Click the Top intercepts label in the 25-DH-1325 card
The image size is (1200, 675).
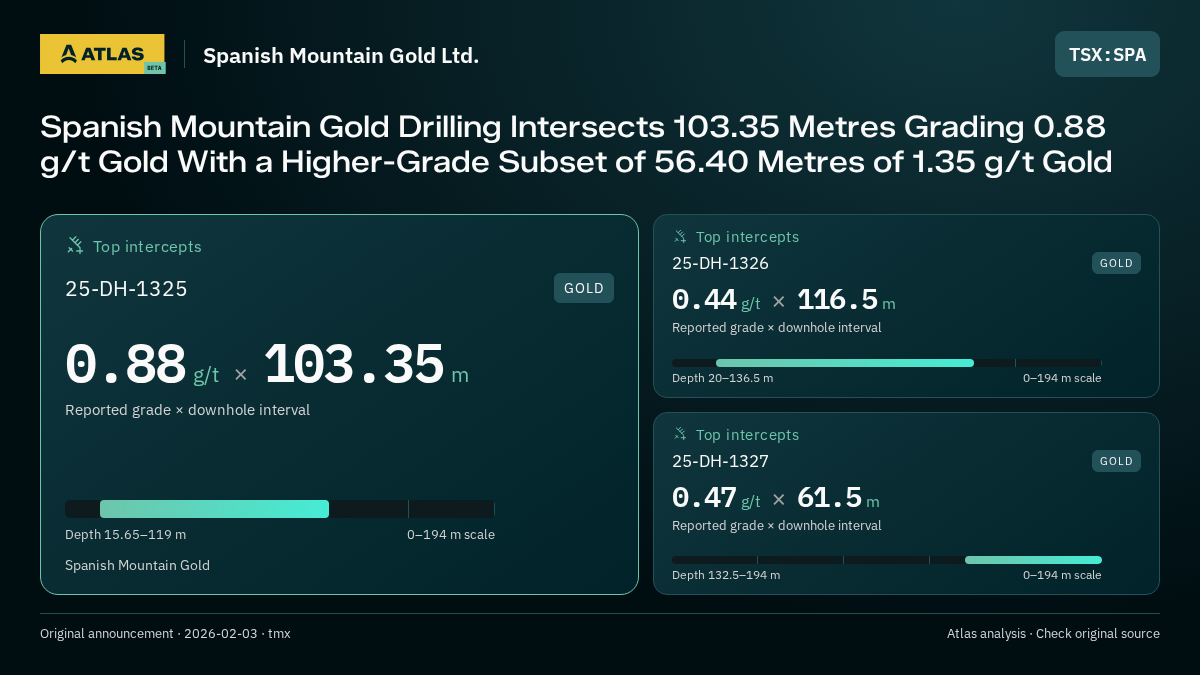click(147, 246)
